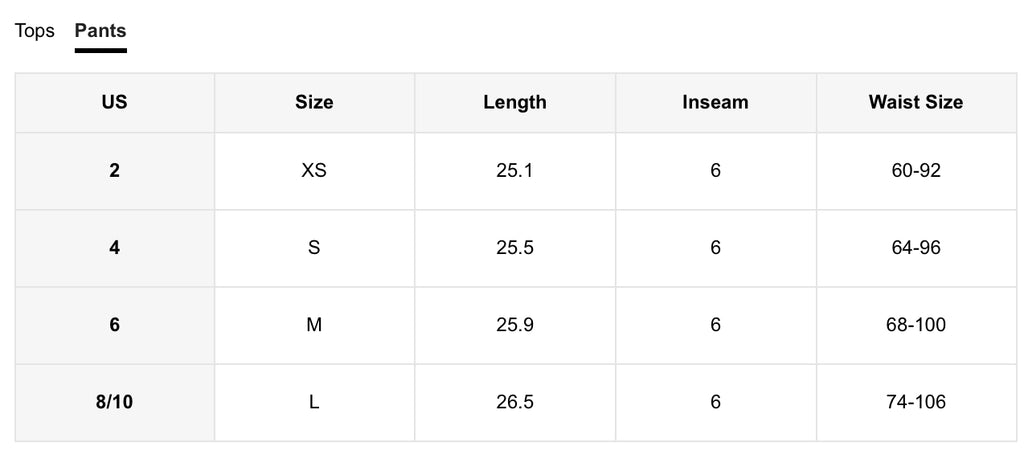This screenshot has height=459, width=1024.
Task: Click the 25.1 length cell
Action: click(514, 171)
